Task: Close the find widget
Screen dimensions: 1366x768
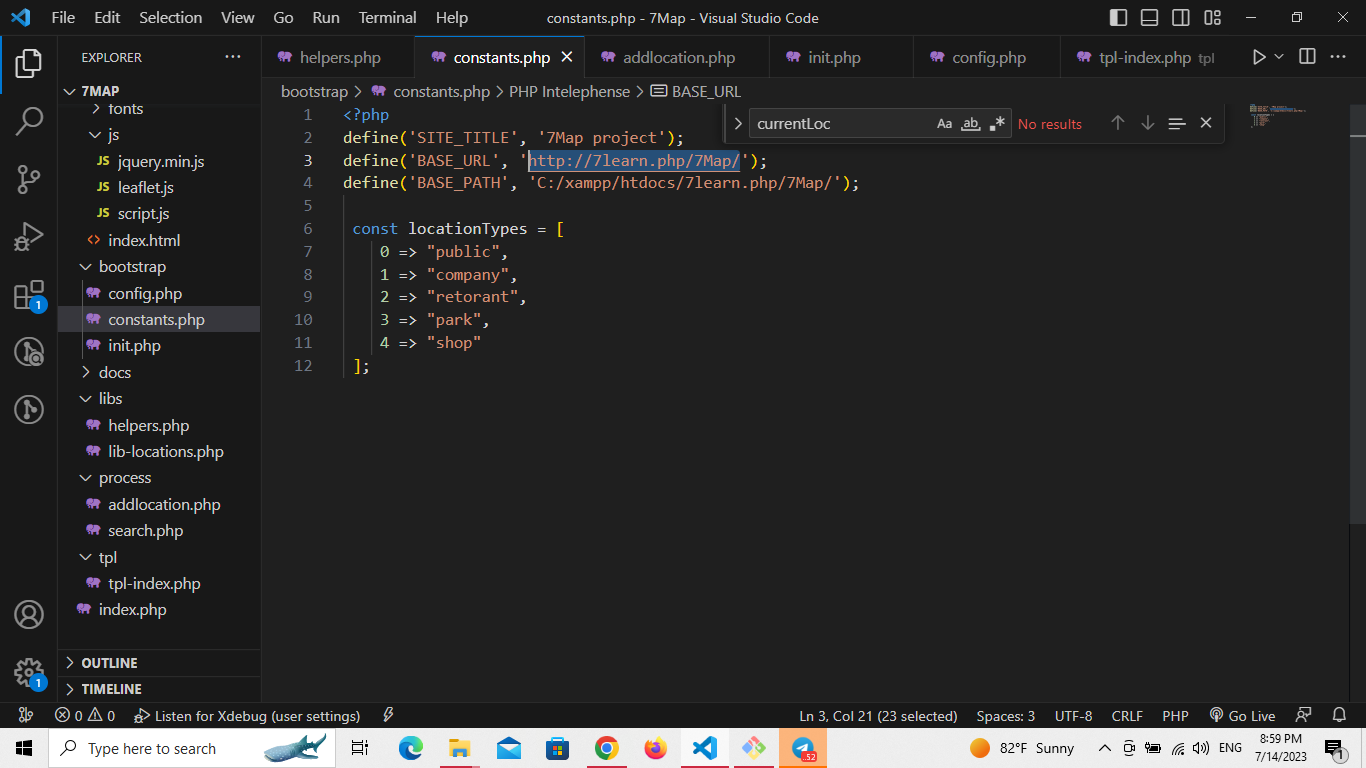Action: click(1206, 123)
